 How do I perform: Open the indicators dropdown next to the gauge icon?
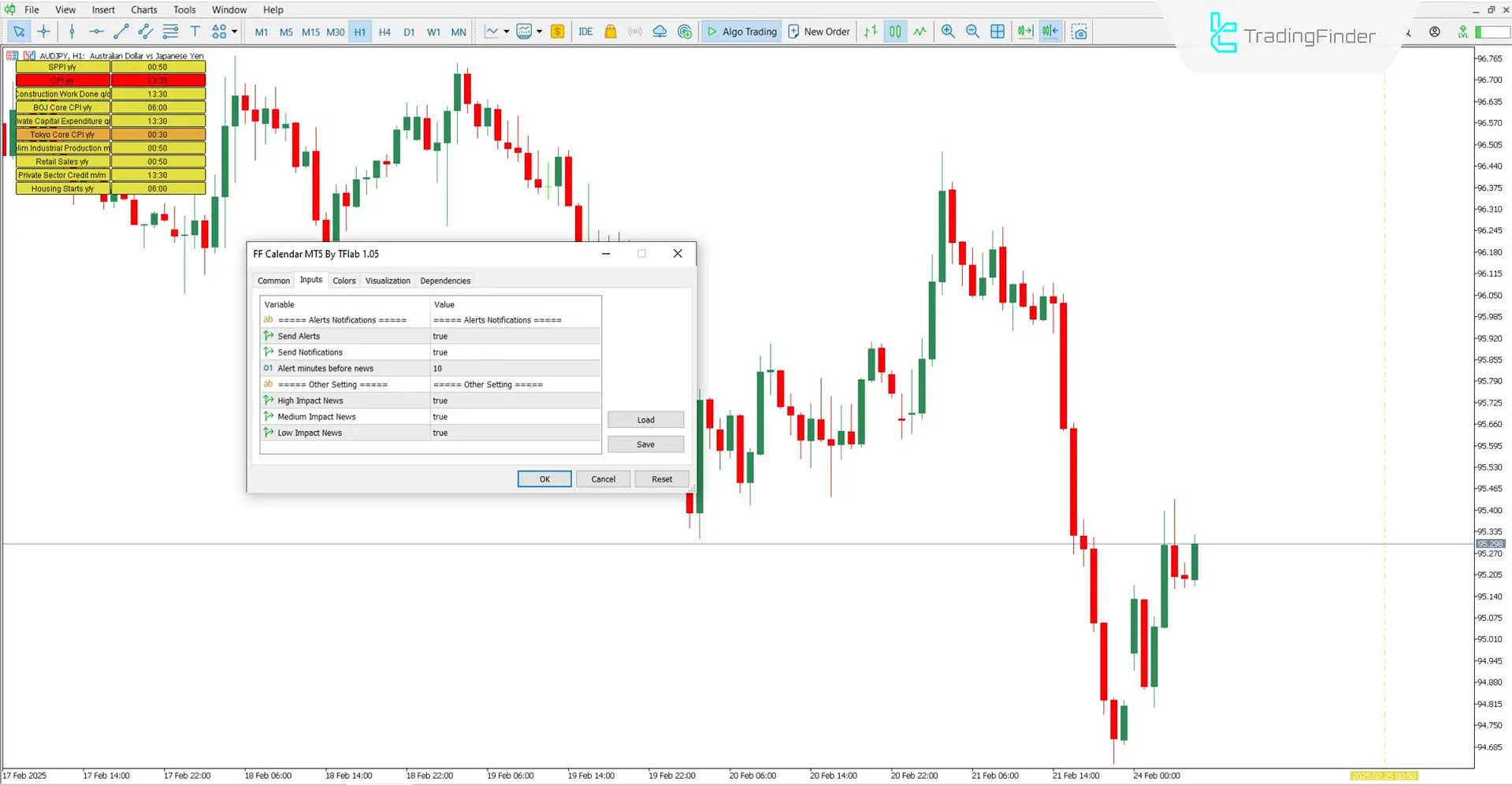click(x=539, y=32)
